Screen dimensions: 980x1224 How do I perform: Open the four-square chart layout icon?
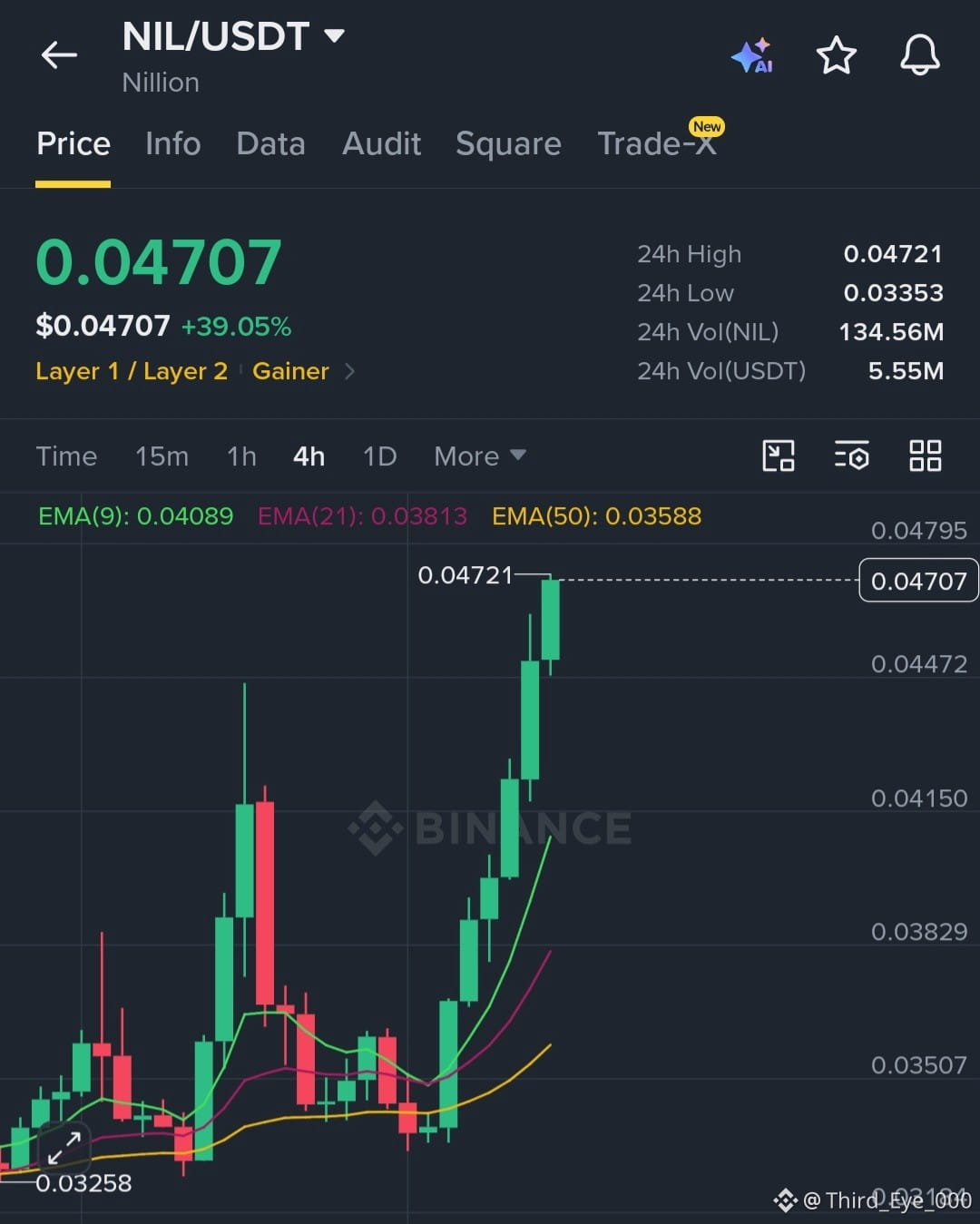[x=926, y=455]
